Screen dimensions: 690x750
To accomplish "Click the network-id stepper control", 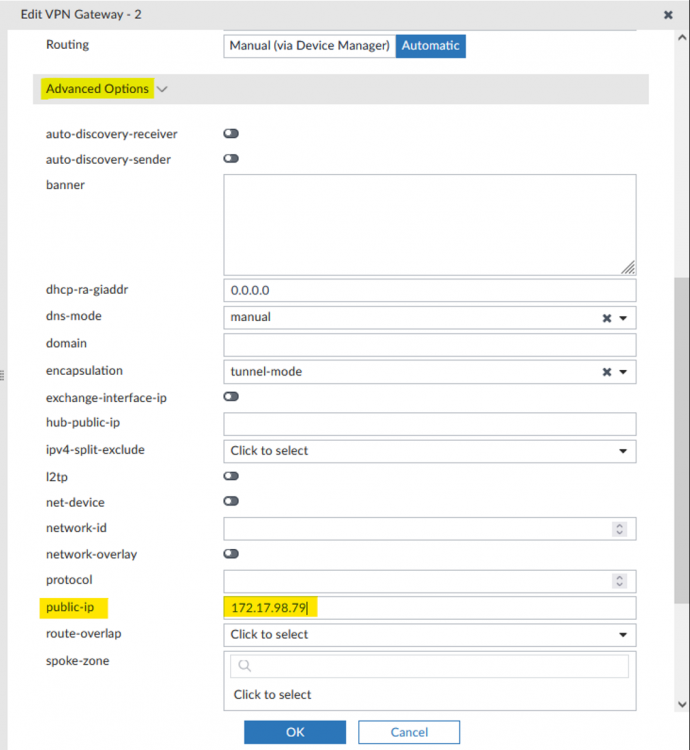I will 620,529.
